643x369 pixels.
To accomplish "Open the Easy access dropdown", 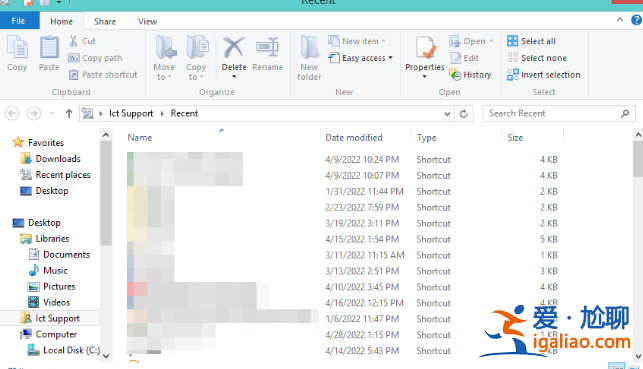I will (x=360, y=58).
